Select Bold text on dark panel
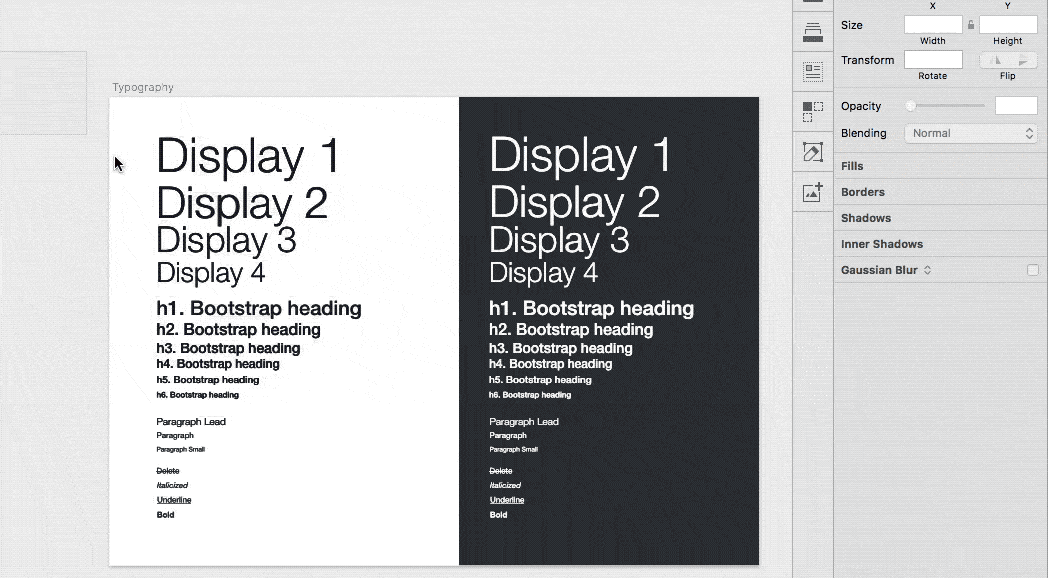This screenshot has width=1048, height=578. pyautogui.click(x=498, y=515)
